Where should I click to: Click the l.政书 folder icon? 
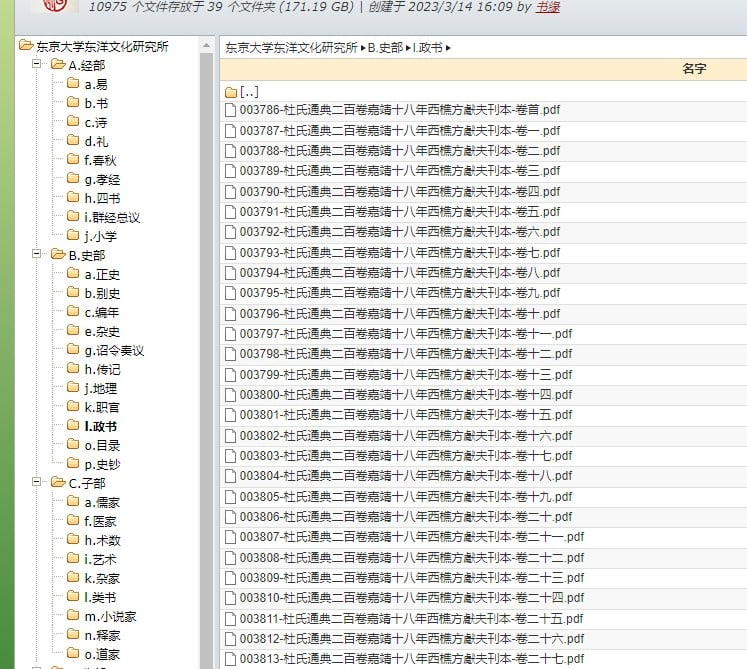[73, 425]
